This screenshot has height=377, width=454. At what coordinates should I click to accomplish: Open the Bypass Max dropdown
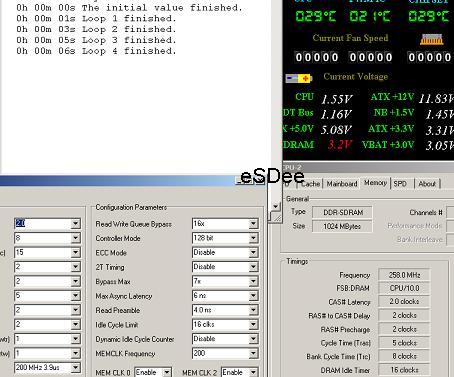(x=253, y=281)
